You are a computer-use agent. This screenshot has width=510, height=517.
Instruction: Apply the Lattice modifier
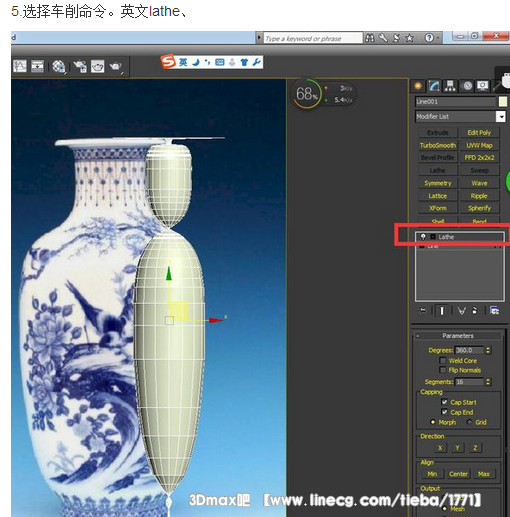438,196
